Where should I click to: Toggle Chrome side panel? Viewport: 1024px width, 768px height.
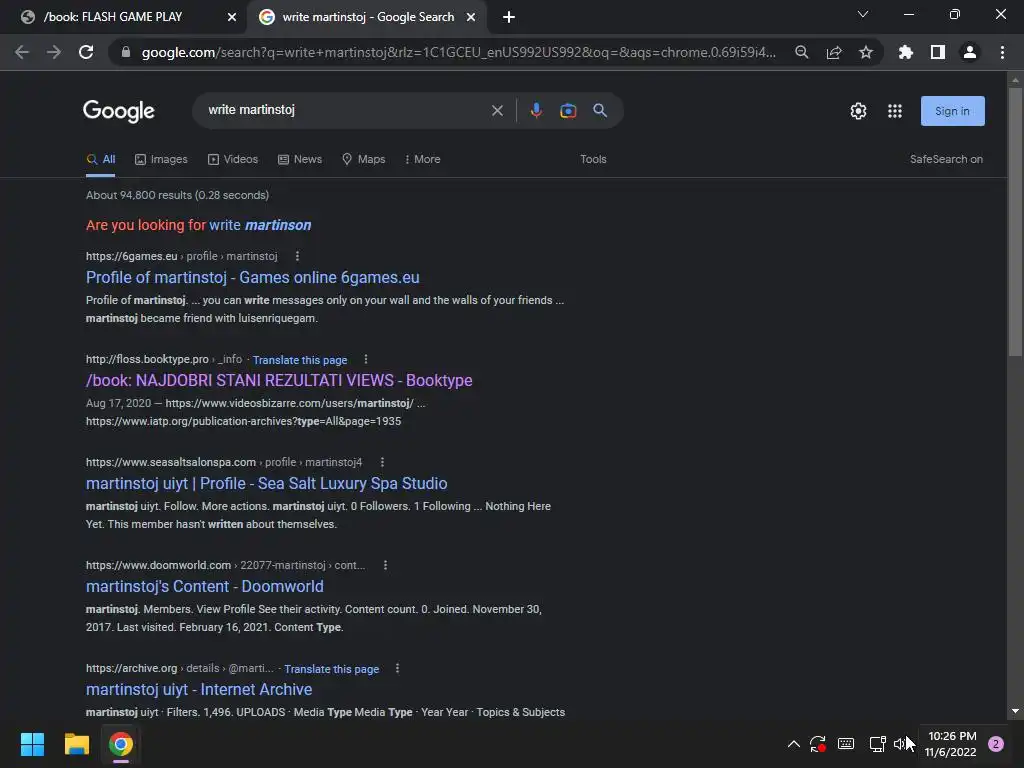pos(938,52)
